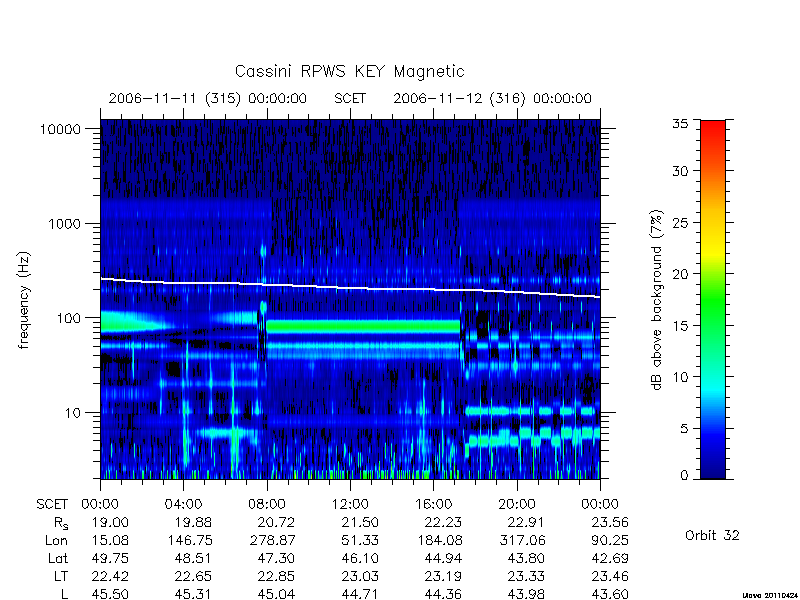Viewport: 800px width, 600px height.
Task: Click the top-axis SCET label between the dates
Action: point(350,98)
